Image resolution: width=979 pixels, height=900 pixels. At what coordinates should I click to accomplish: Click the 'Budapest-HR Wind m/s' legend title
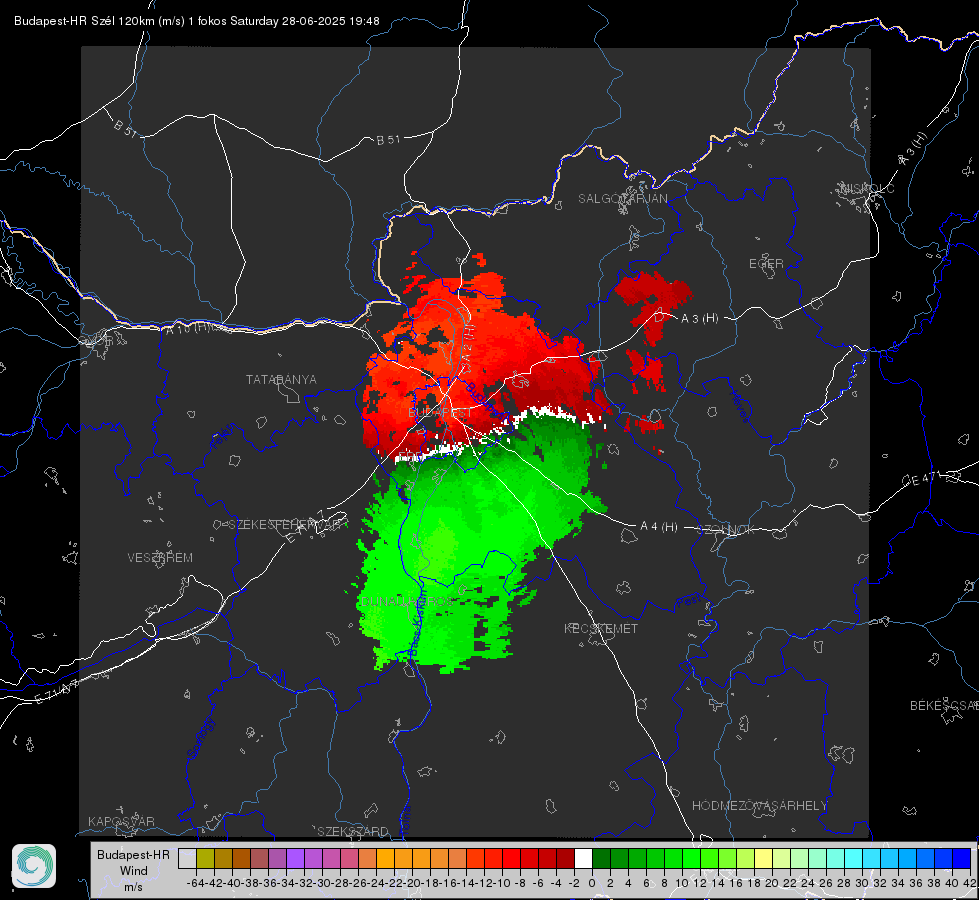(133, 870)
